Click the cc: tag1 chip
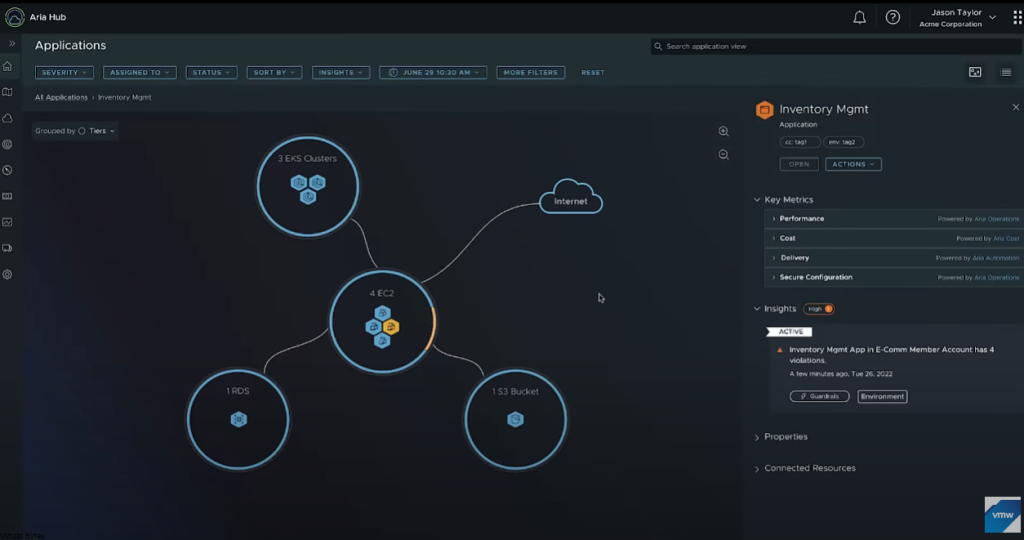This screenshot has width=1024, height=540. (799, 142)
